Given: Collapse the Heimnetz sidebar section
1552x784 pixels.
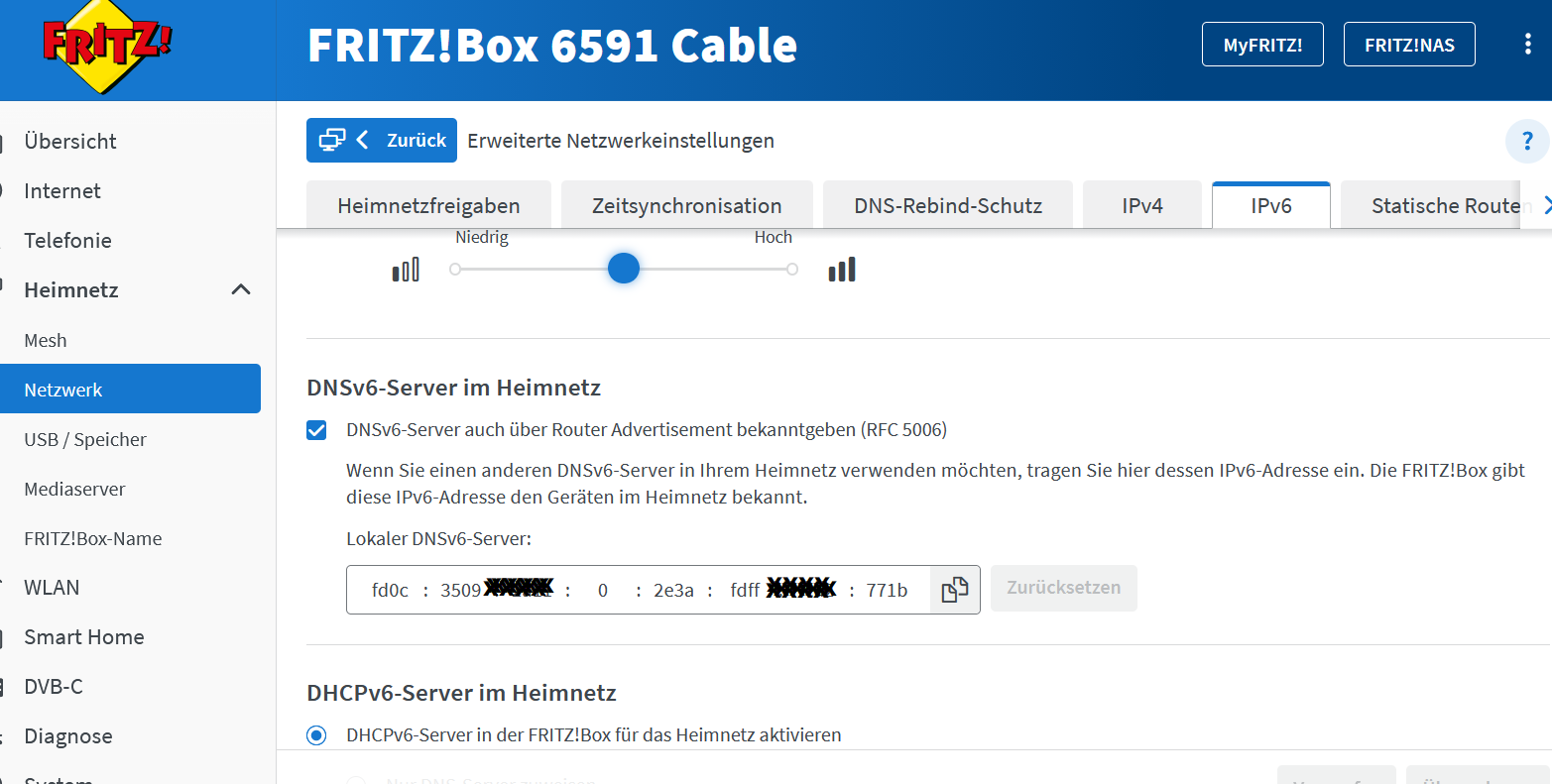Looking at the screenshot, I should pyautogui.click(x=240, y=289).
